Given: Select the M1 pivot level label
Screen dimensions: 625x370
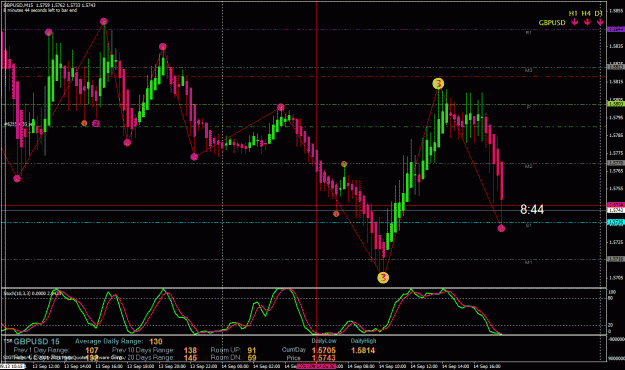Looking at the screenshot, I should 528,262.
